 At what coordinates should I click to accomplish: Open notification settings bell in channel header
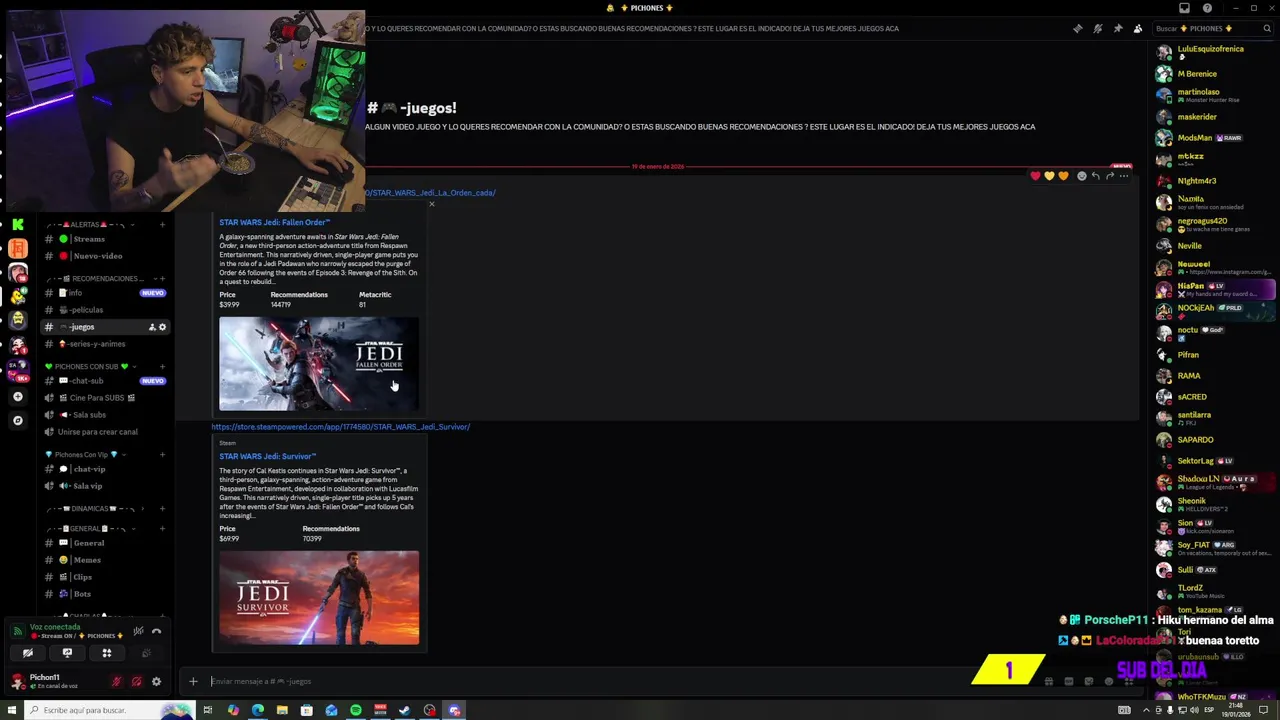coord(1097,28)
